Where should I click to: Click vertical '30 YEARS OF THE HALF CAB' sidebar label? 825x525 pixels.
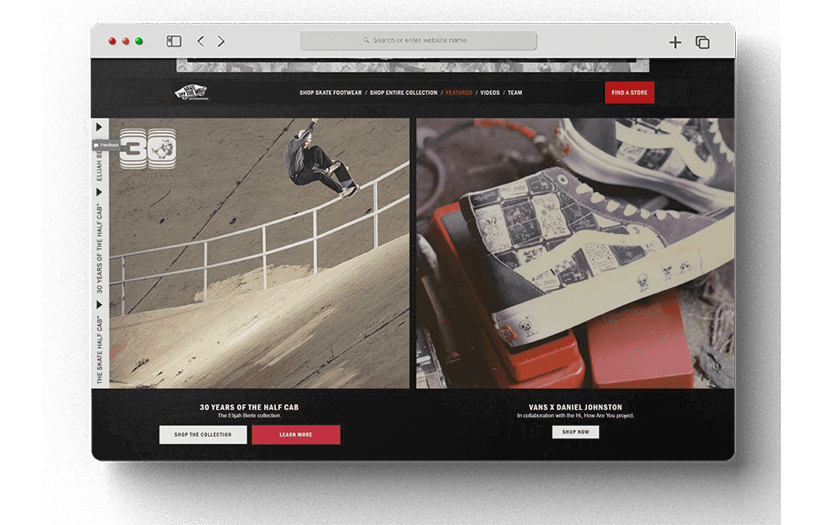coord(99,248)
